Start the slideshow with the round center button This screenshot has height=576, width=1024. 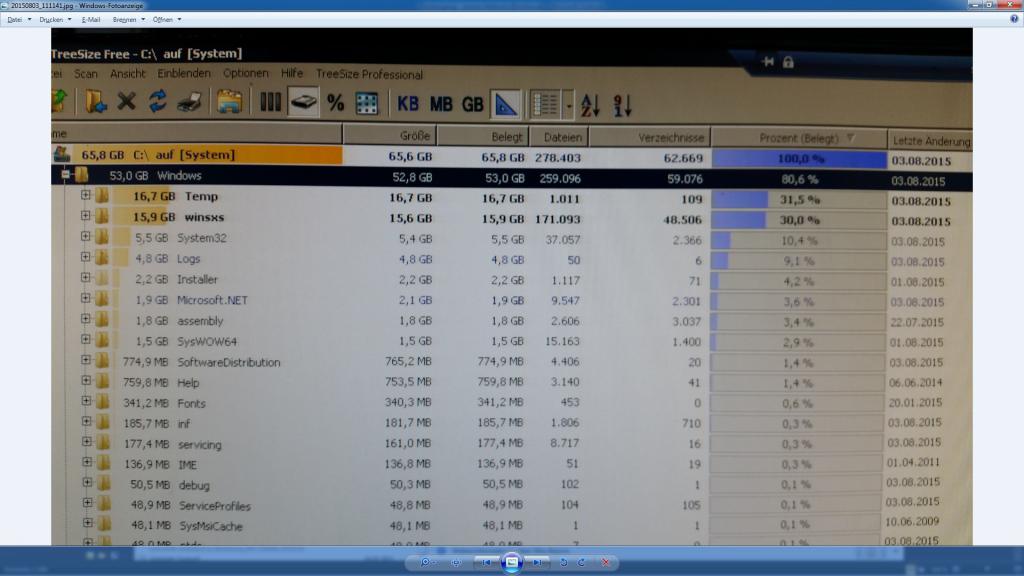[512, 562]
